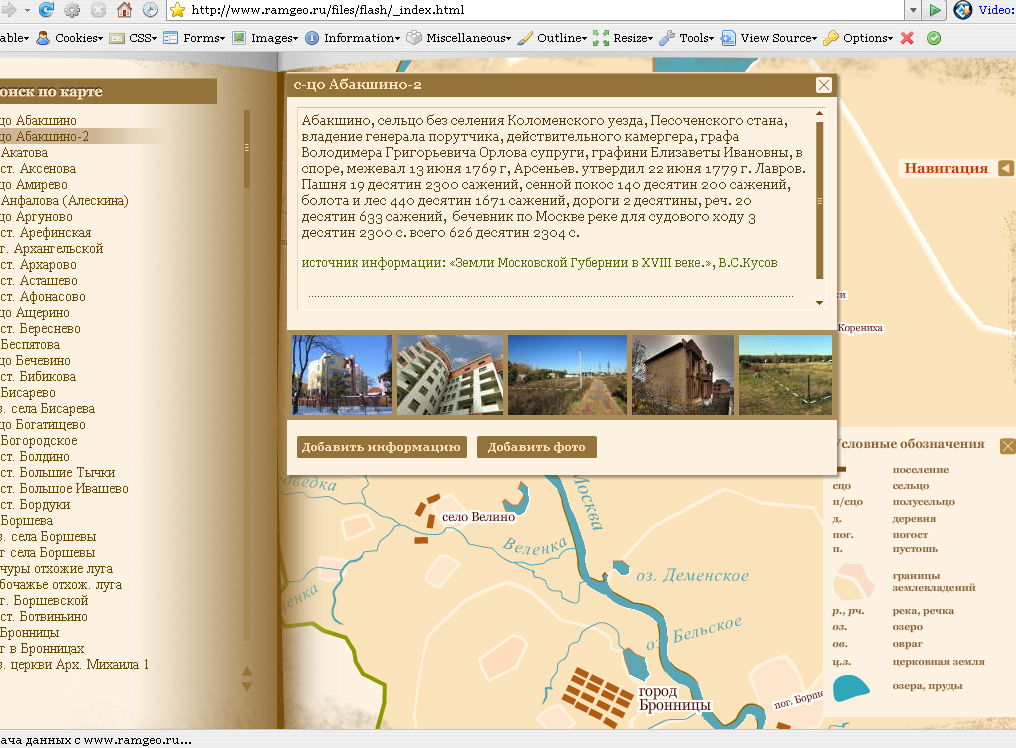This screenshot has width=1016, height=748.
Task: Click the red X error icon in toolbar
Action: point(907,38)
